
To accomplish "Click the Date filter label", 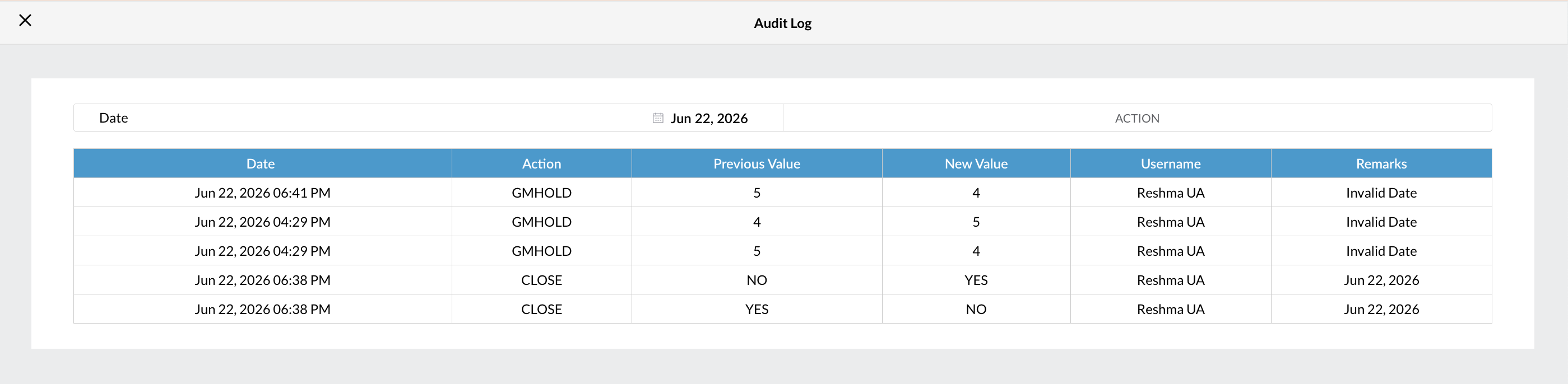I will coord(113,118).
